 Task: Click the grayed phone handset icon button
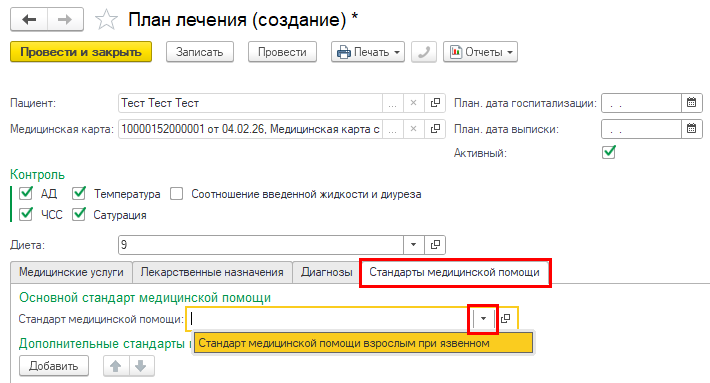click(424, 52)
